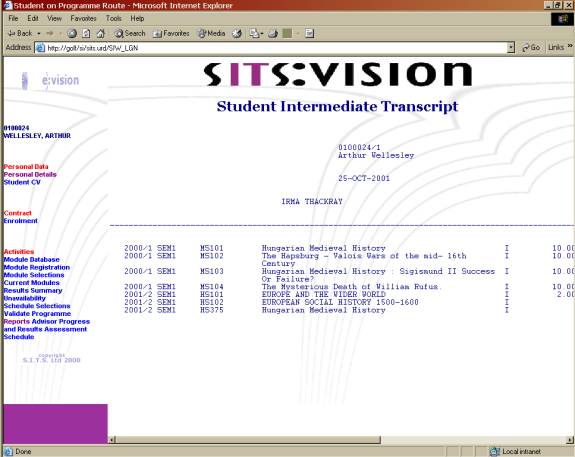Click the Print icon in toolbar
Screen dimensions: 575x457
tap(273, 33)
